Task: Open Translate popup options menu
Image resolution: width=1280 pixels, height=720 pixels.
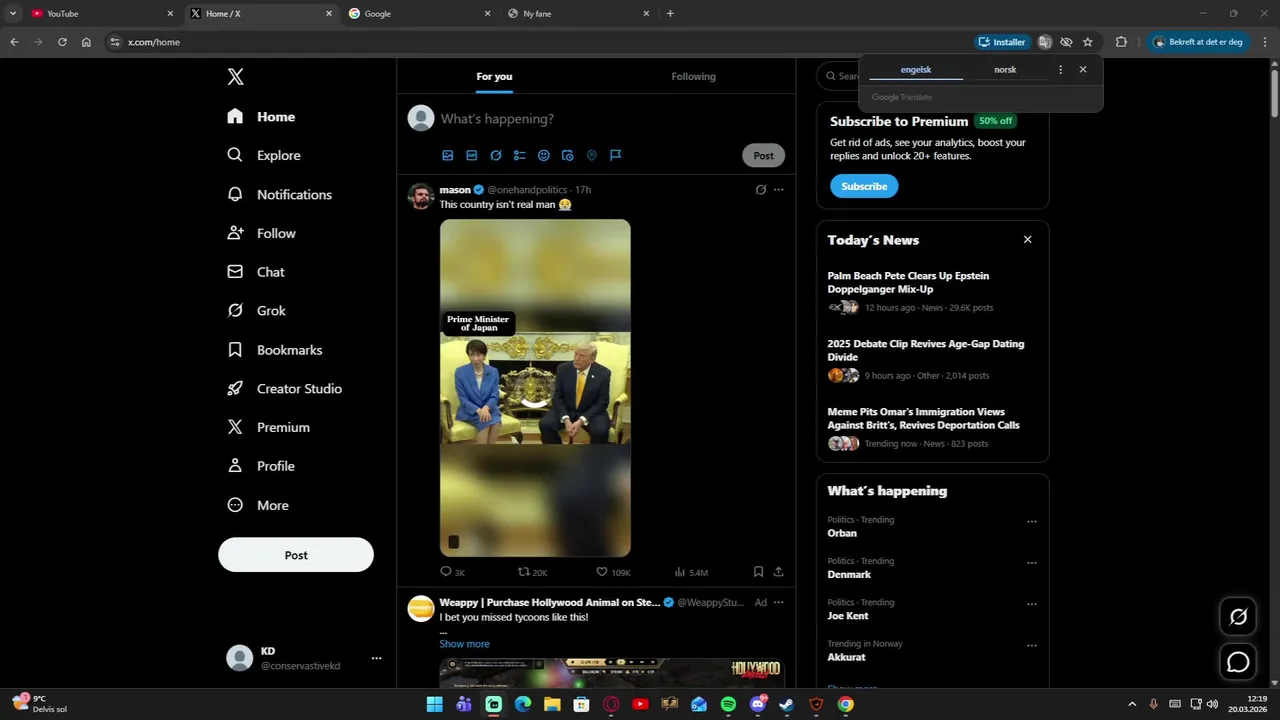Action: 1061,70
